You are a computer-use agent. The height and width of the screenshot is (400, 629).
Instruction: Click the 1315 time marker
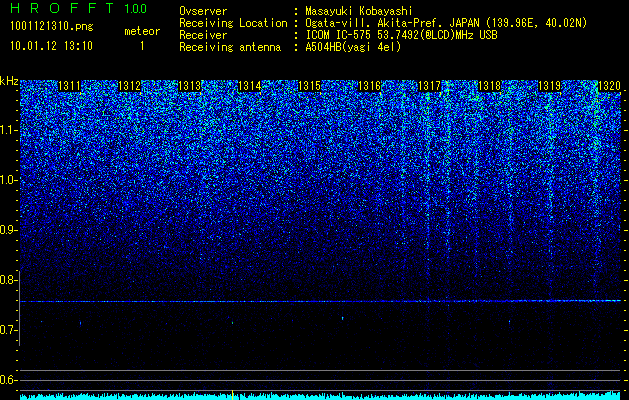point(310,86)
